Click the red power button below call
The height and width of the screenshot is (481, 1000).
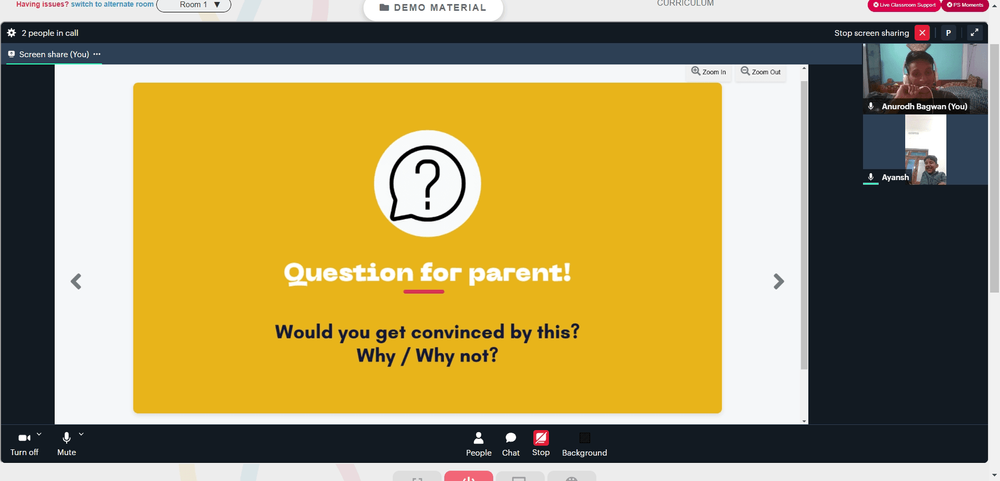click(x=468, y=477)
